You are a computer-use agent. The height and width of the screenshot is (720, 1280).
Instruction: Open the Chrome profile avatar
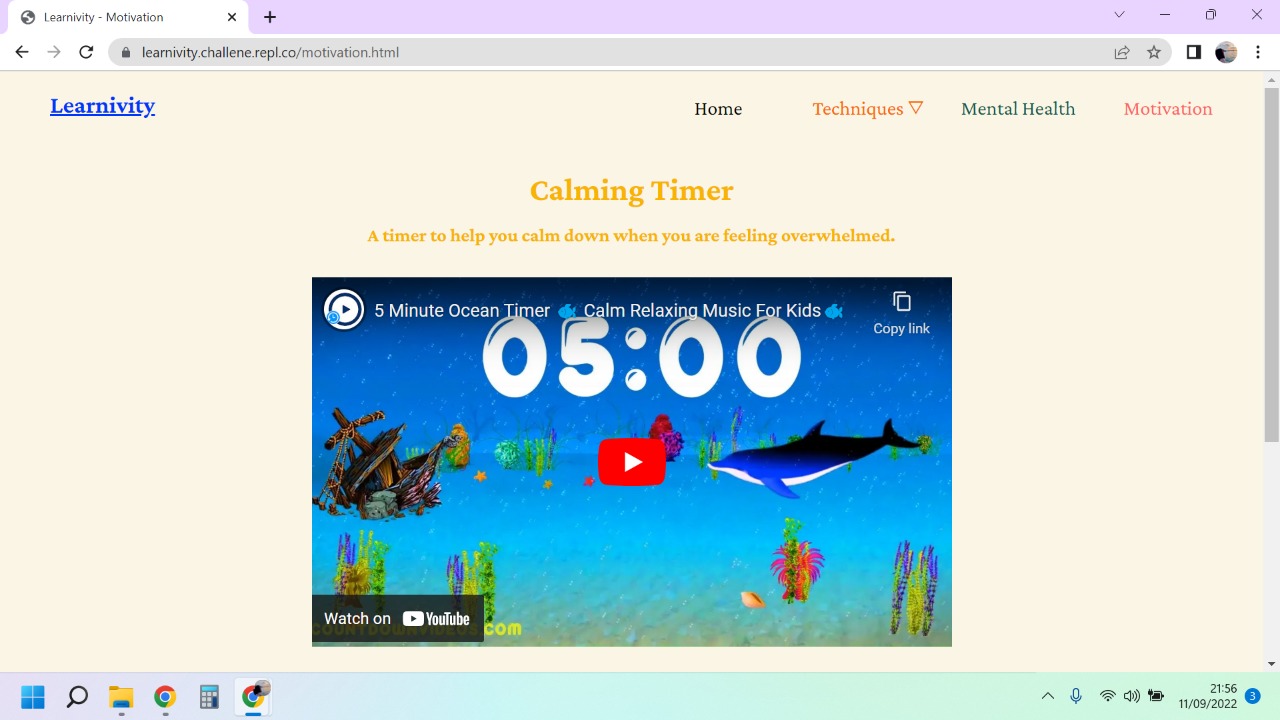pos(1226,52)
